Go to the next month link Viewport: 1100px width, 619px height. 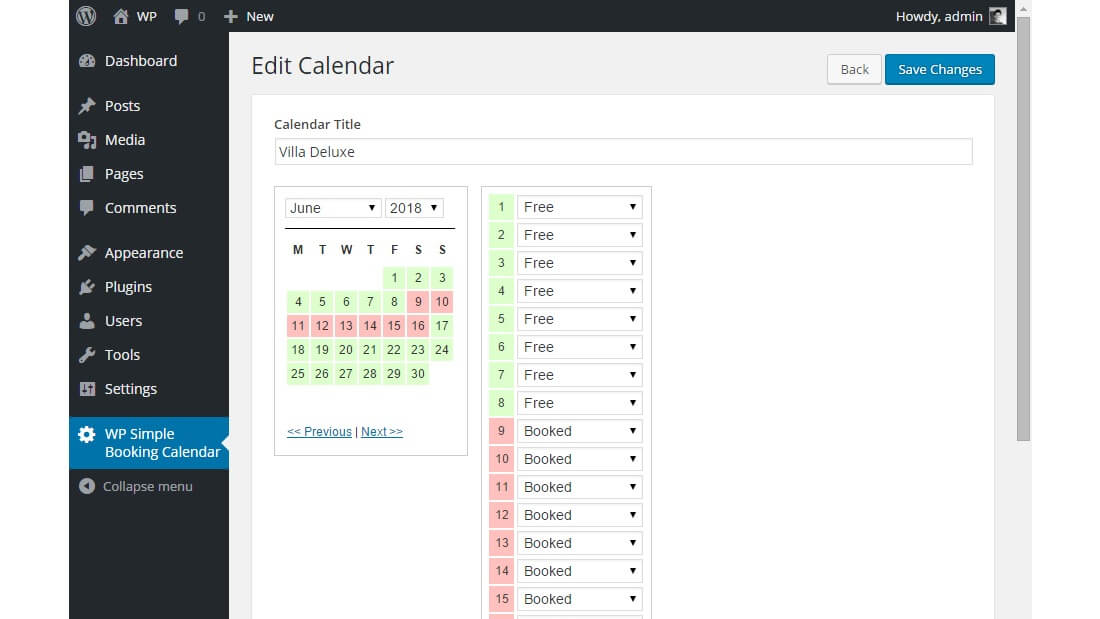pos(382,432)
